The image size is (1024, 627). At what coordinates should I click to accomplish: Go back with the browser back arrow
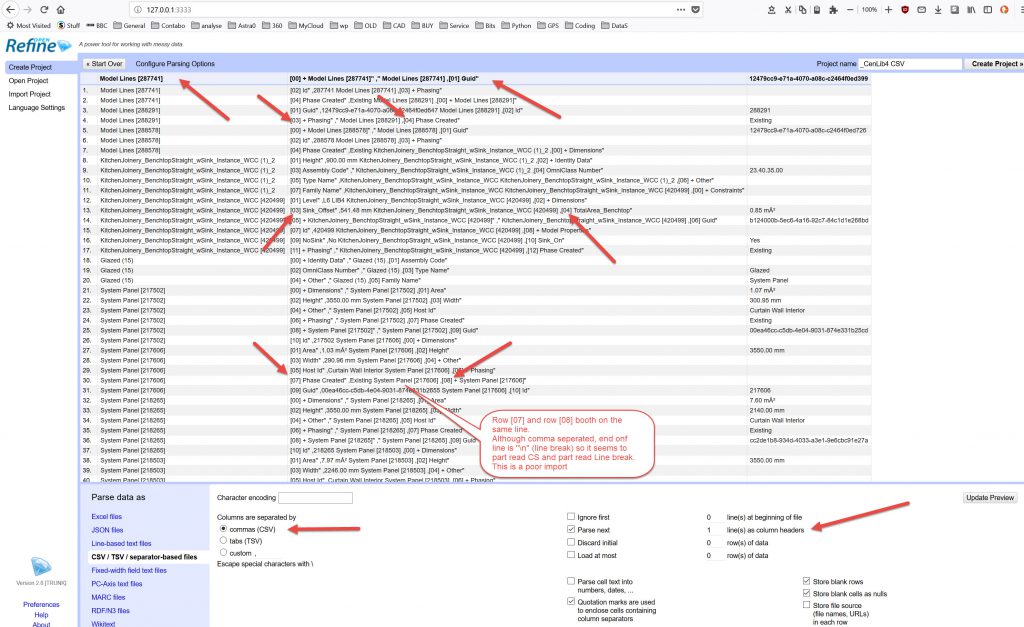coord(9,9)
